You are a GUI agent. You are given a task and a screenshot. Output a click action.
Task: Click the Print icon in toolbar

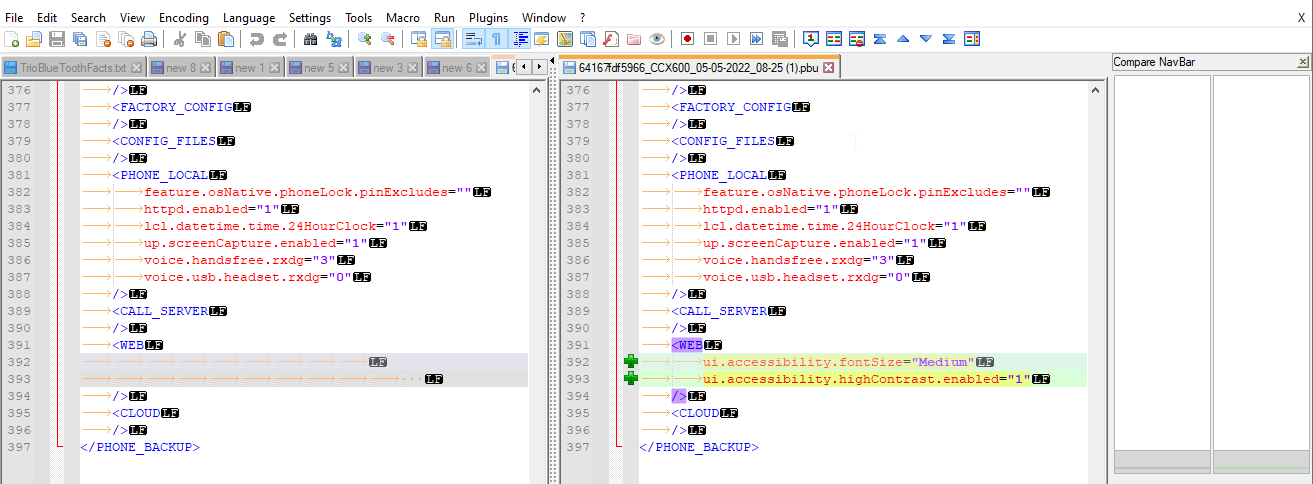149,39
